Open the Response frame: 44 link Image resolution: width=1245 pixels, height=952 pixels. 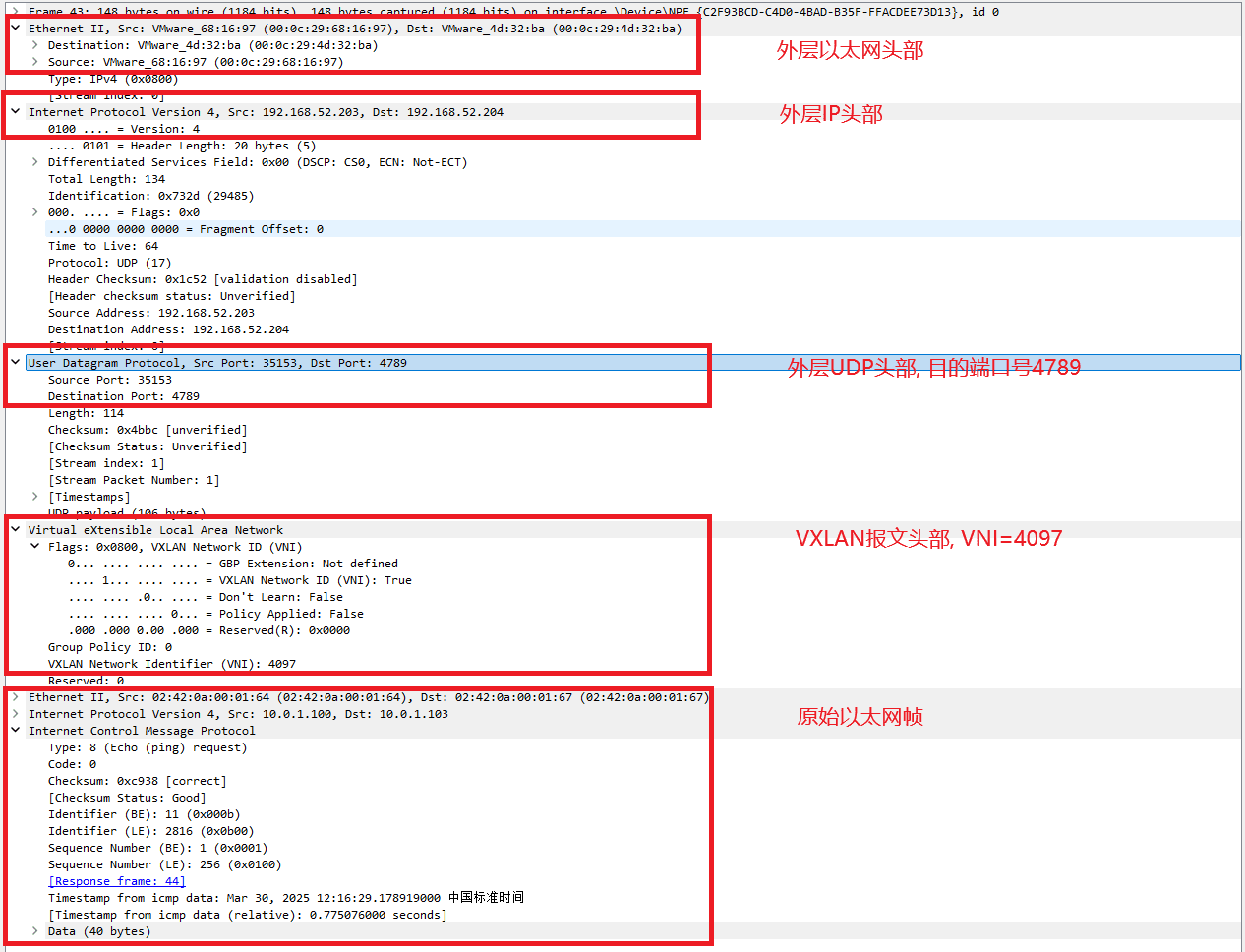[117, 881]
